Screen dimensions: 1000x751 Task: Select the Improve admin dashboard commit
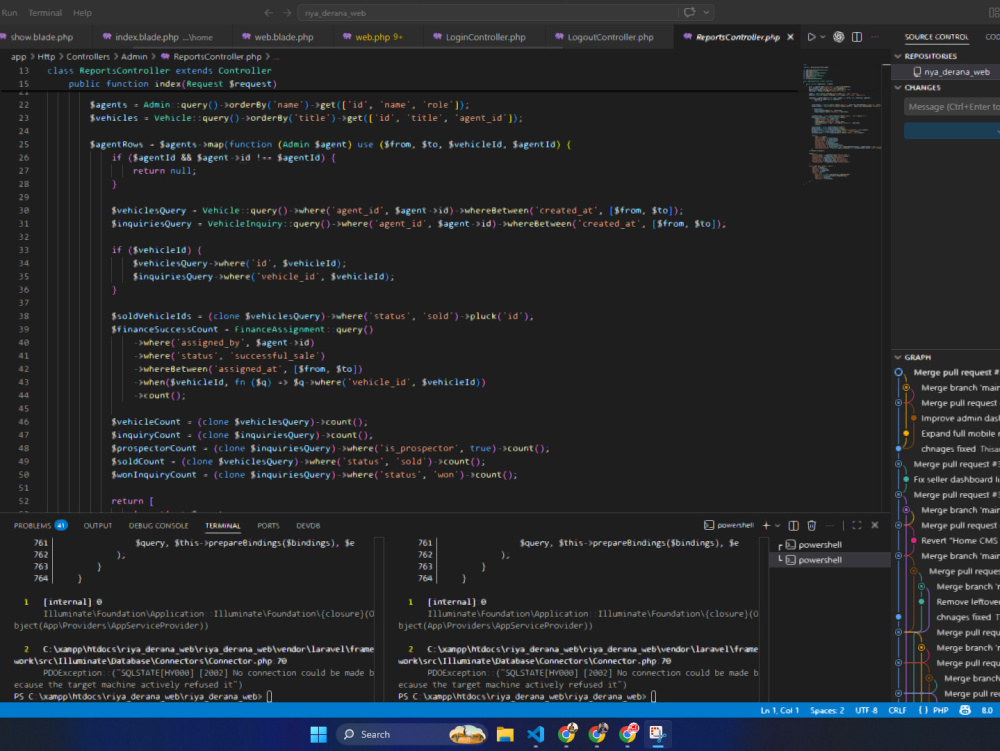(960, 418)
